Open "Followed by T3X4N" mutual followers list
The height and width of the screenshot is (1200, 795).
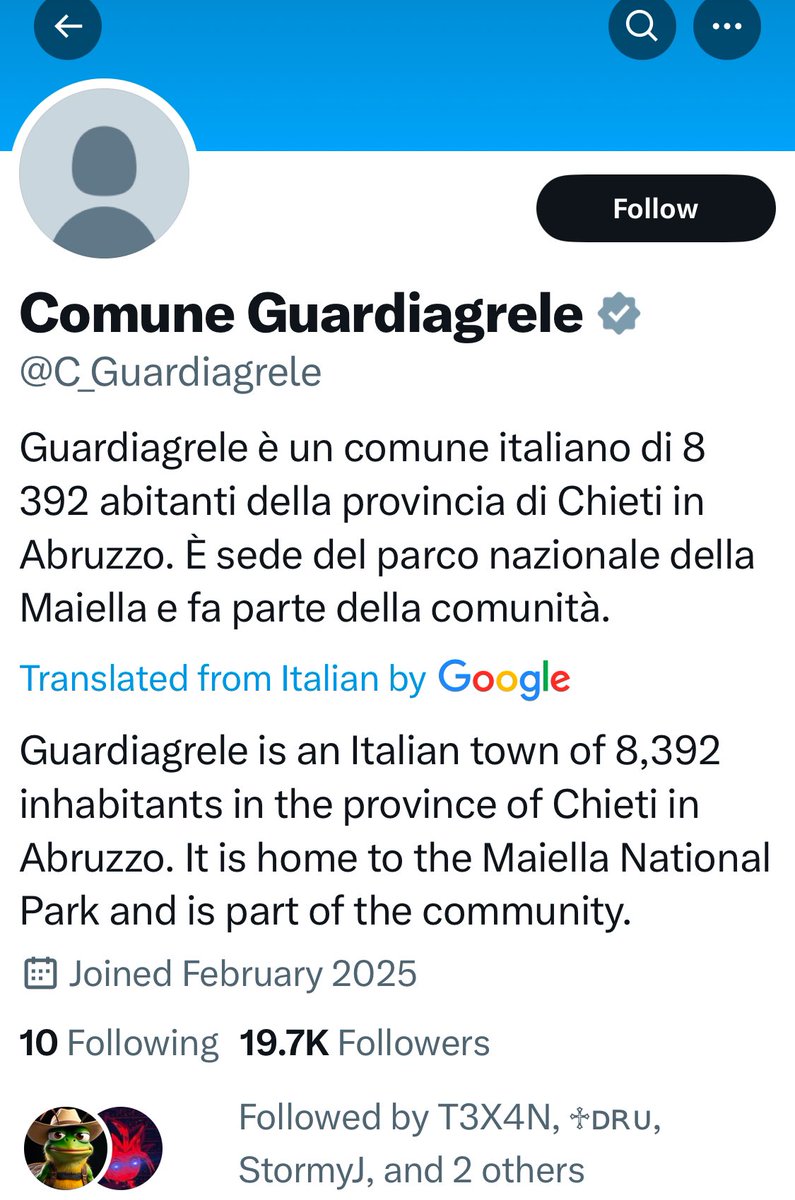click(449, 1143)
